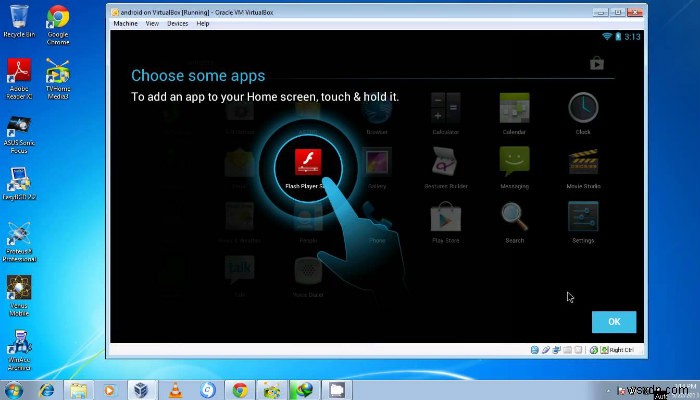Screen dimensions: 700x400
Task: Open the Devices menu in VirtualBox
Action: pyautogui.click(x=178, y=24)
